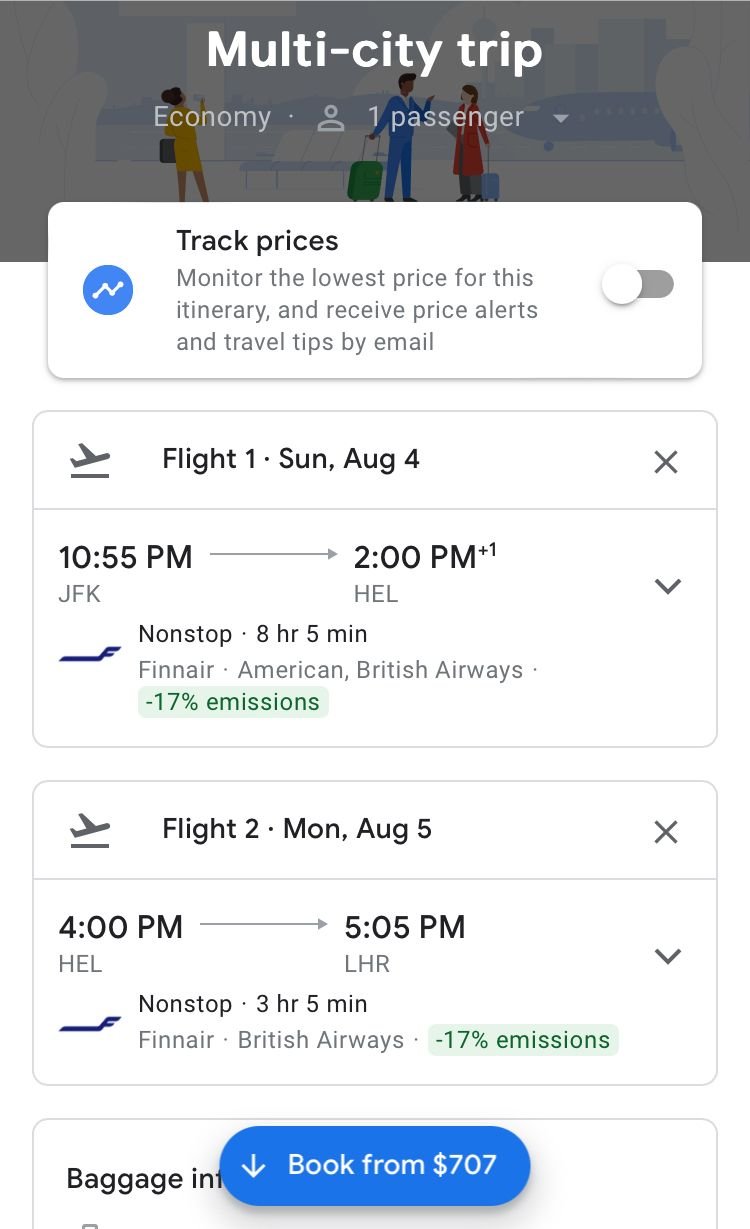Click the Finnair logo on HEL–LHR flight
The height and width of the screenshot is (1229, 750).
[x=90, y=1024]
